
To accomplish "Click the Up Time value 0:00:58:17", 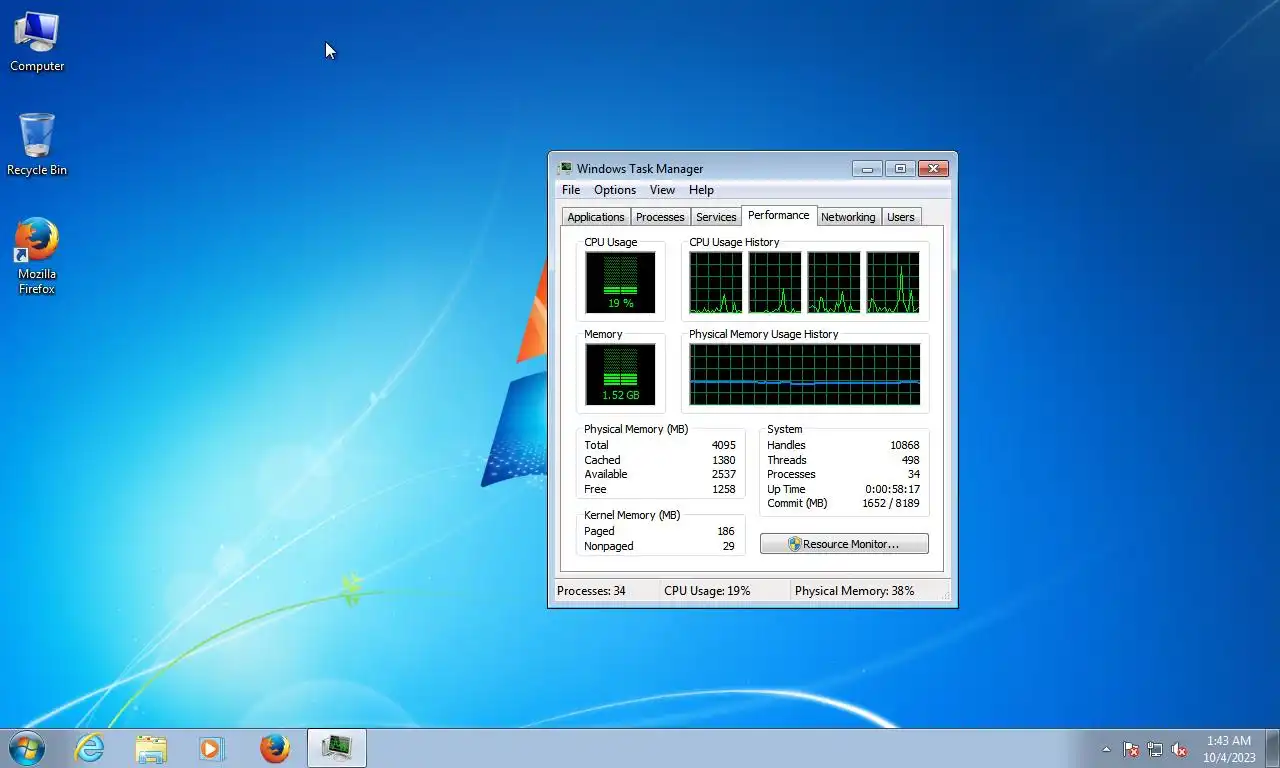I will point(893,489).
